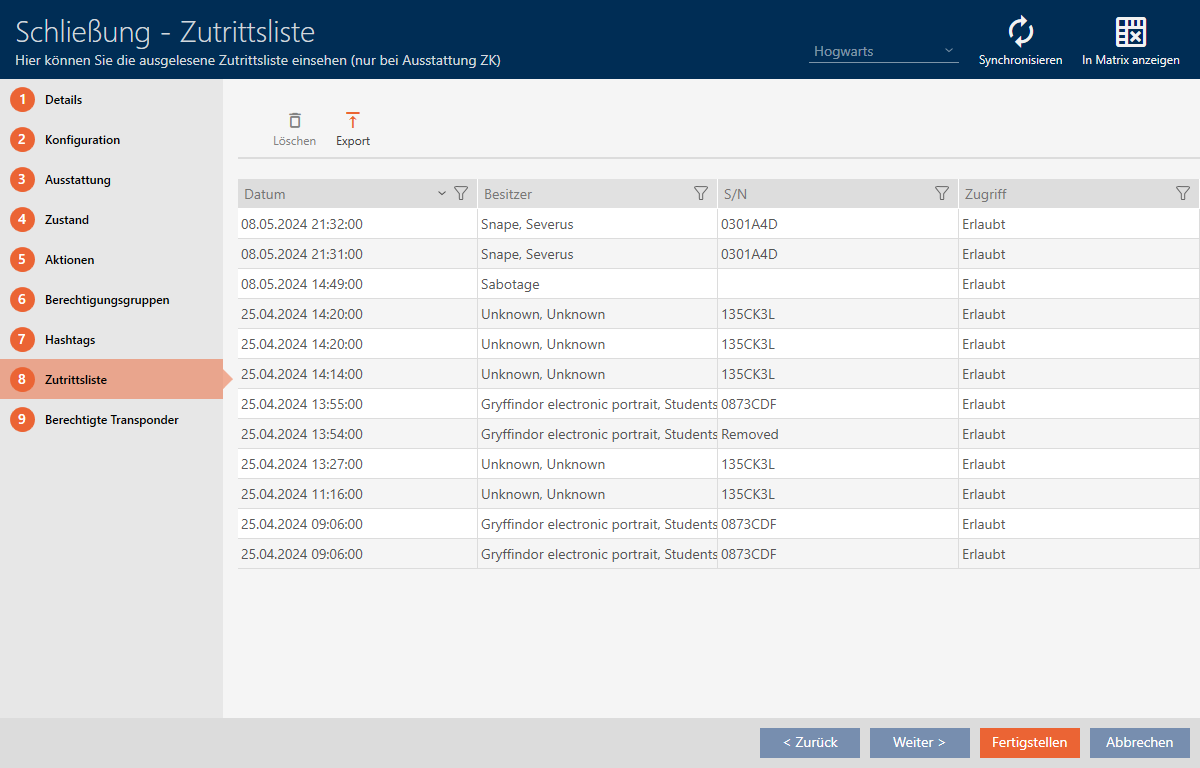Open the In Matrix anzeigen icon
Screen dimensions: 1200x768
[x=1130, y=32]
